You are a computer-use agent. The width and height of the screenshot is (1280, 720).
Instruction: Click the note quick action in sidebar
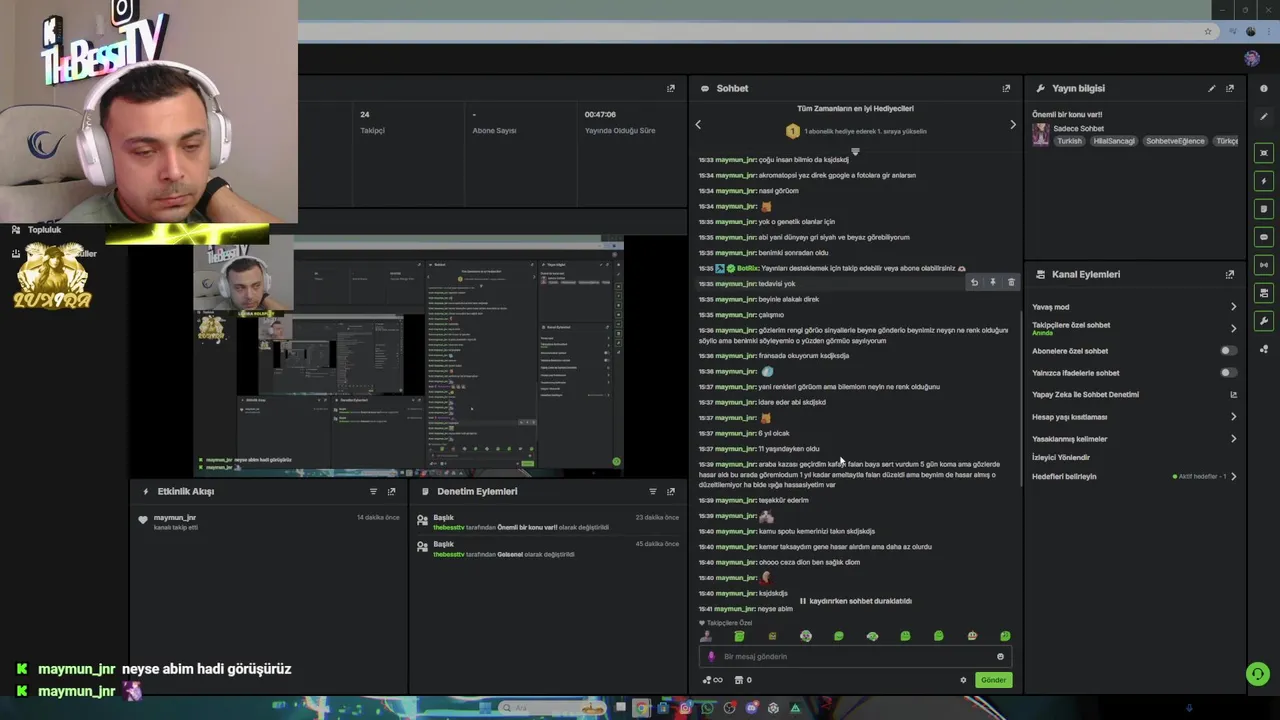[1264, 209]
